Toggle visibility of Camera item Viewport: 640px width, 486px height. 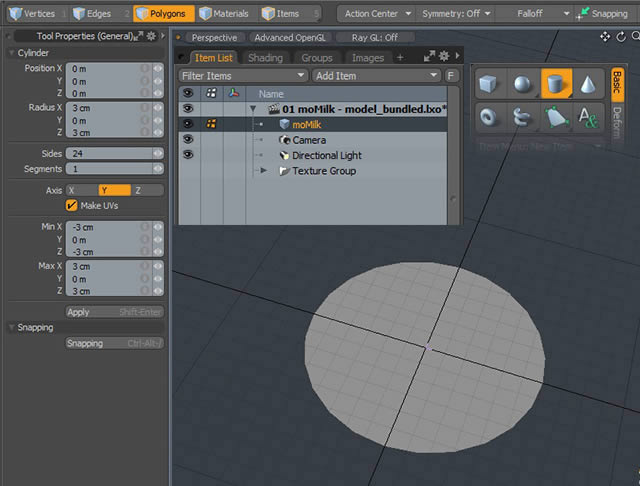[188, 139]
